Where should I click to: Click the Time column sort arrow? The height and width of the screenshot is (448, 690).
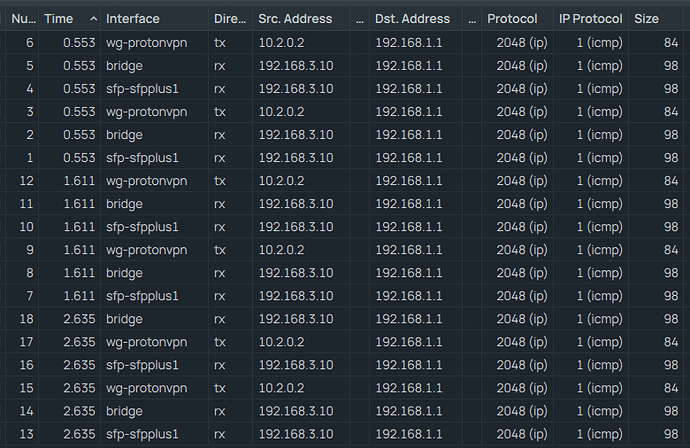(x=93, y=19)
